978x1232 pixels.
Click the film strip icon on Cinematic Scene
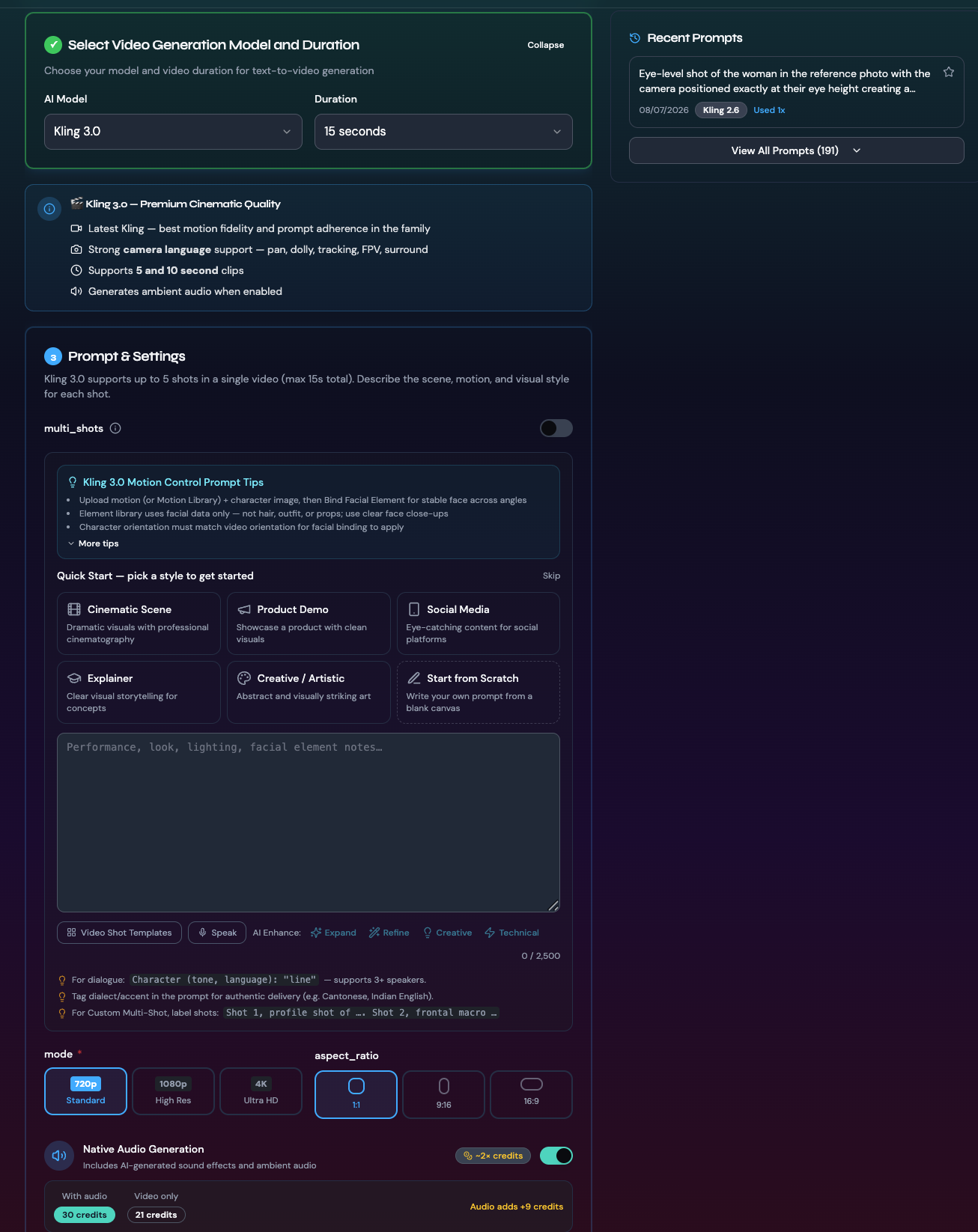(74, 609)
